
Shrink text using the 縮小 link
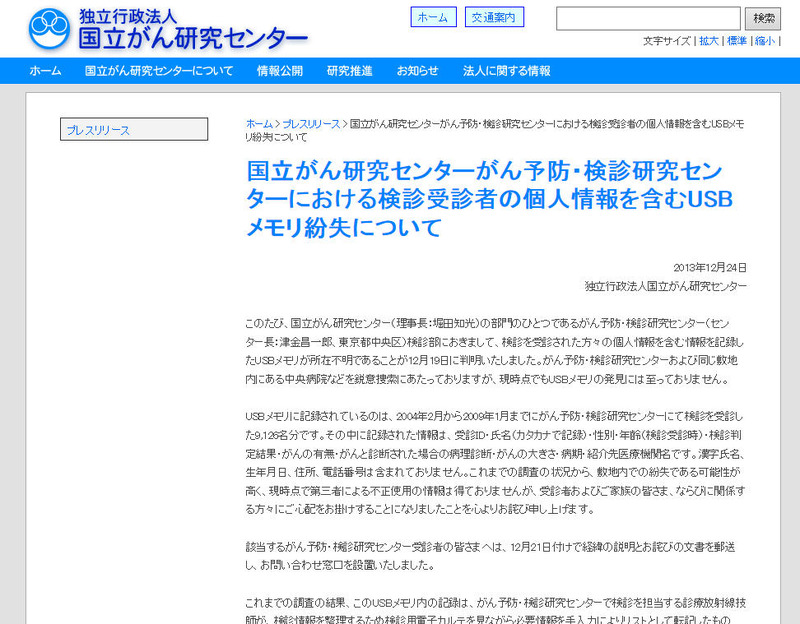click(765, 41)
